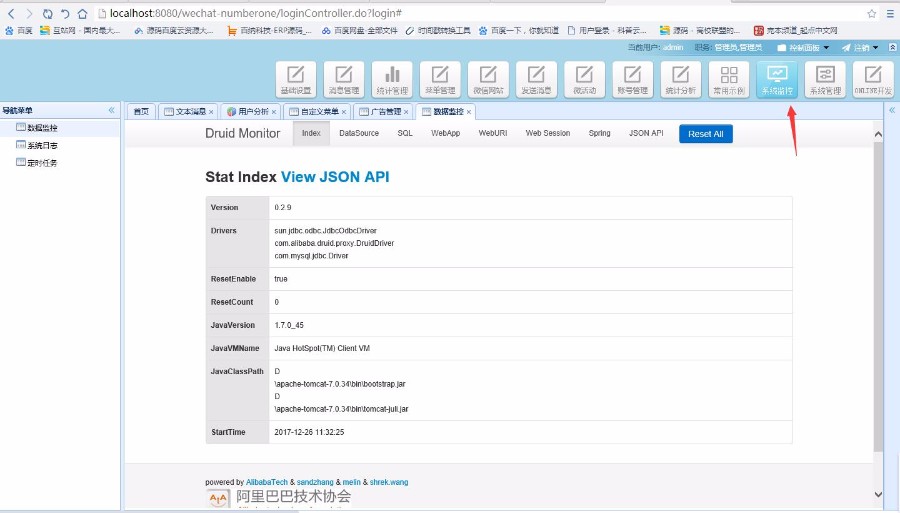Open the shrek.wang footer link
The height and width of the screenshot is (513, 900).
[389, 482]
